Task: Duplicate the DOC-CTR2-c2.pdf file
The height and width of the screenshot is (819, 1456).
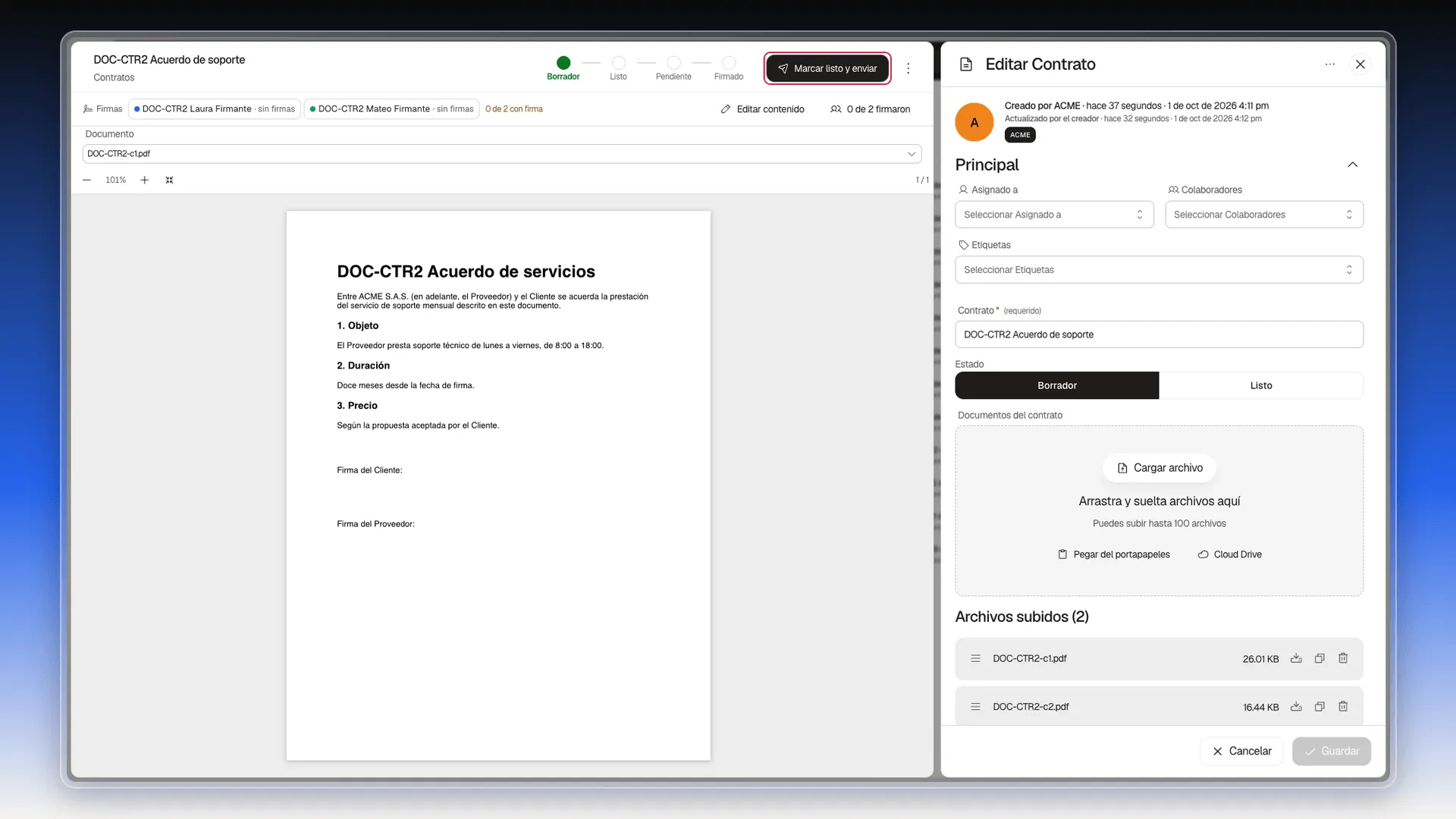Action: click(x=1319, y=707)
